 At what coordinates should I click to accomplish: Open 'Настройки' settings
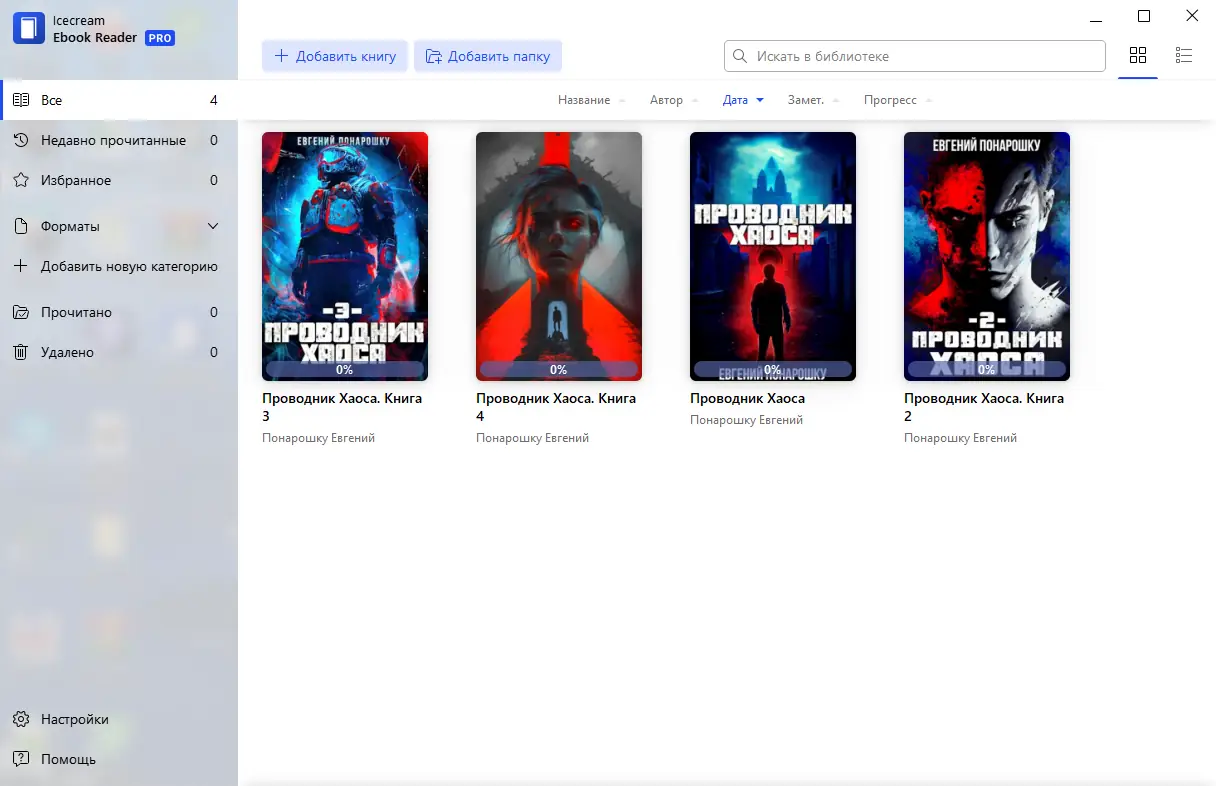pos(119,719)
